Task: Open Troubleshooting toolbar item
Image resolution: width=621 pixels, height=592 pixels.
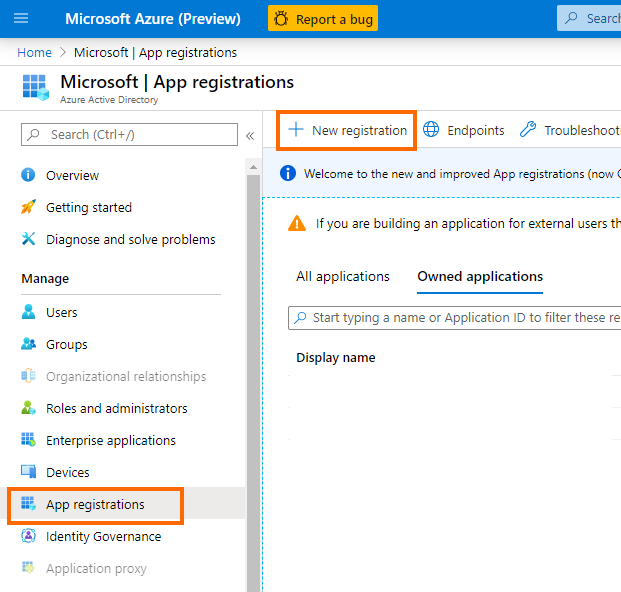Action: [570, 130]
